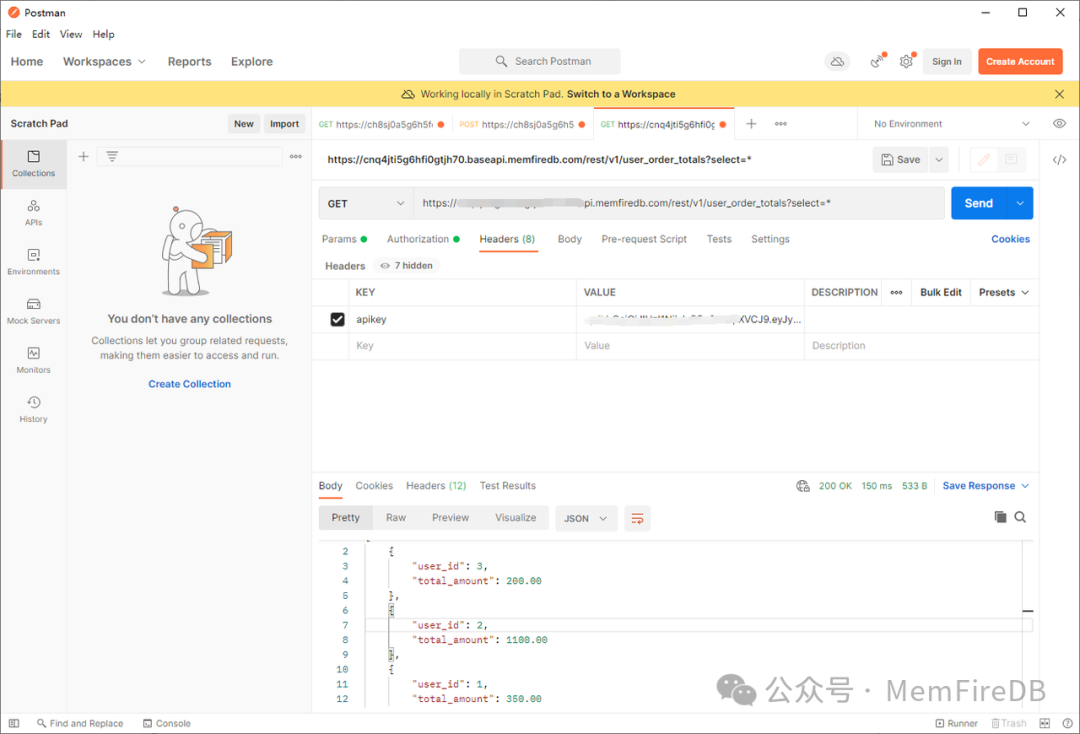Image resolution: width=1080 pixels, height=734 pixels.
Task: Close the yellow Scratch Pad banner
Action: click(x=1059, y=94)
